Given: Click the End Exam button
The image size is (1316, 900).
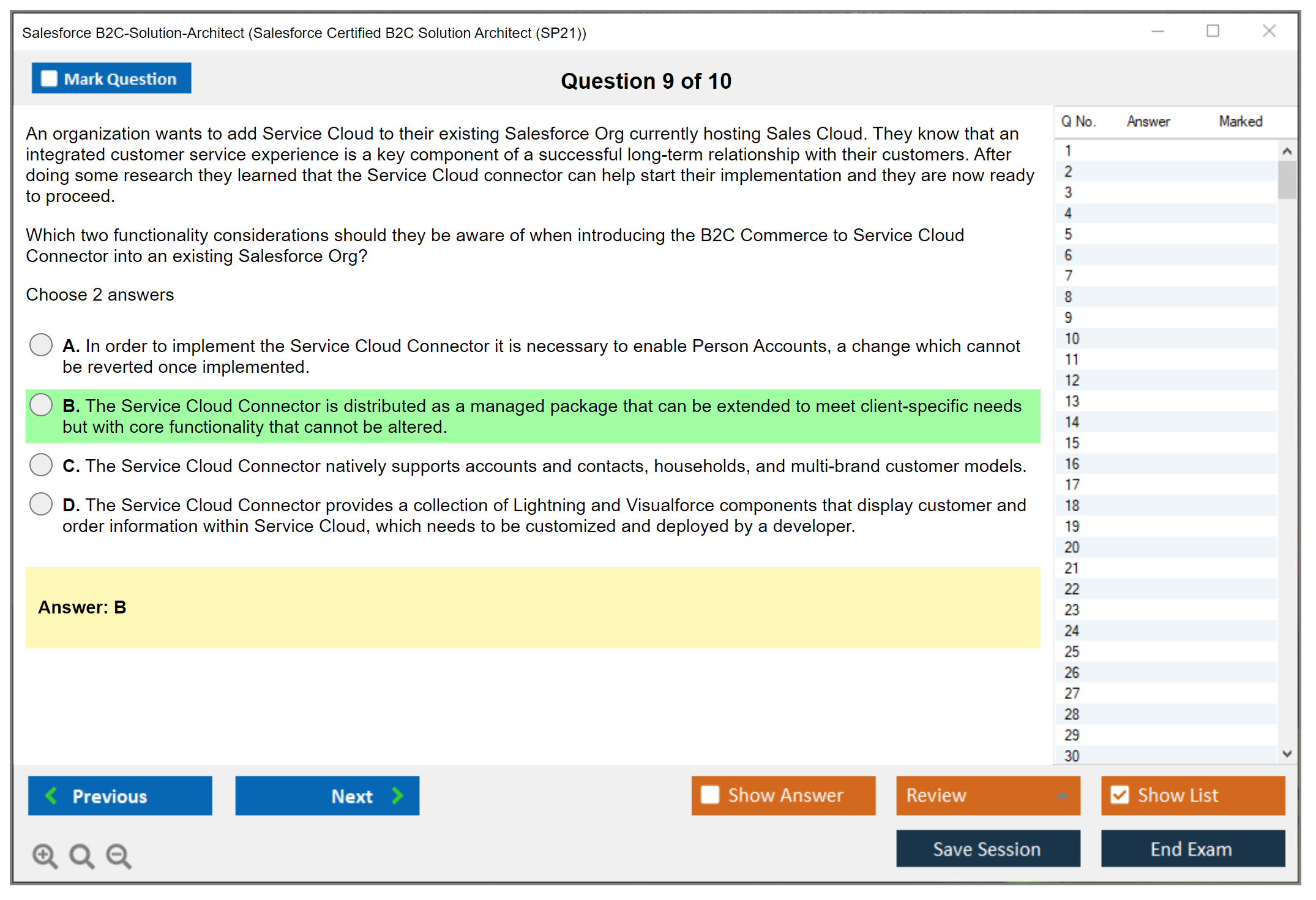Looking at the screenshot, I should 1192,849.
